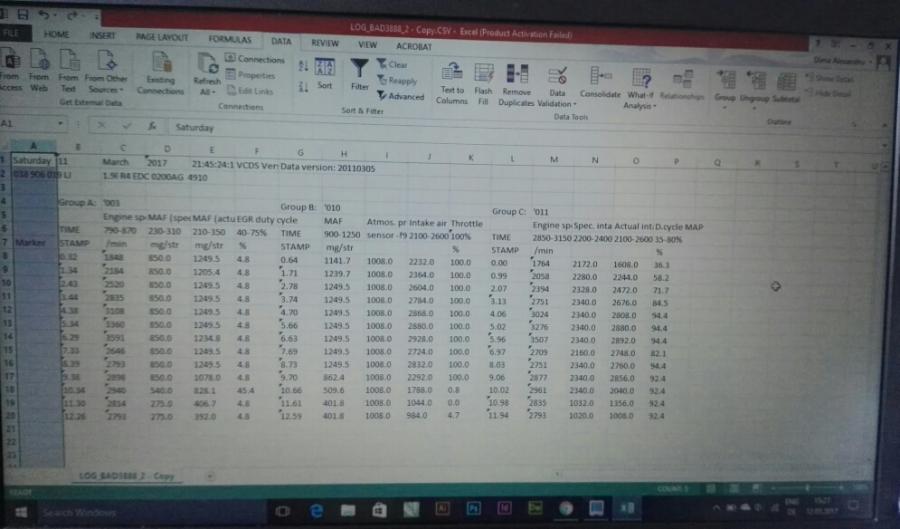Open the Sort dialog button

pos(325,73)
